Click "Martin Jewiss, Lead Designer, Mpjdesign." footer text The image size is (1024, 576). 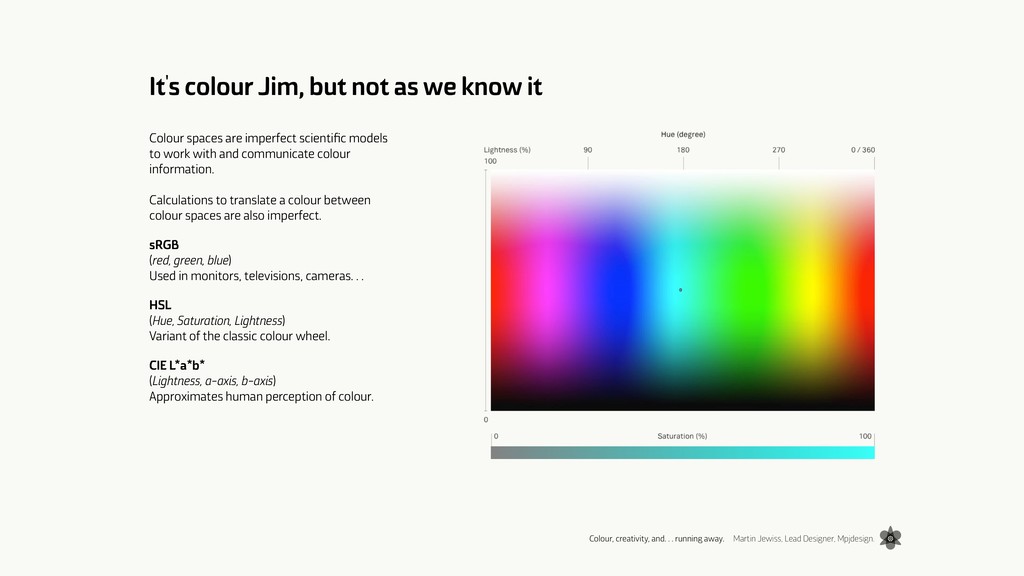(803, 539)
